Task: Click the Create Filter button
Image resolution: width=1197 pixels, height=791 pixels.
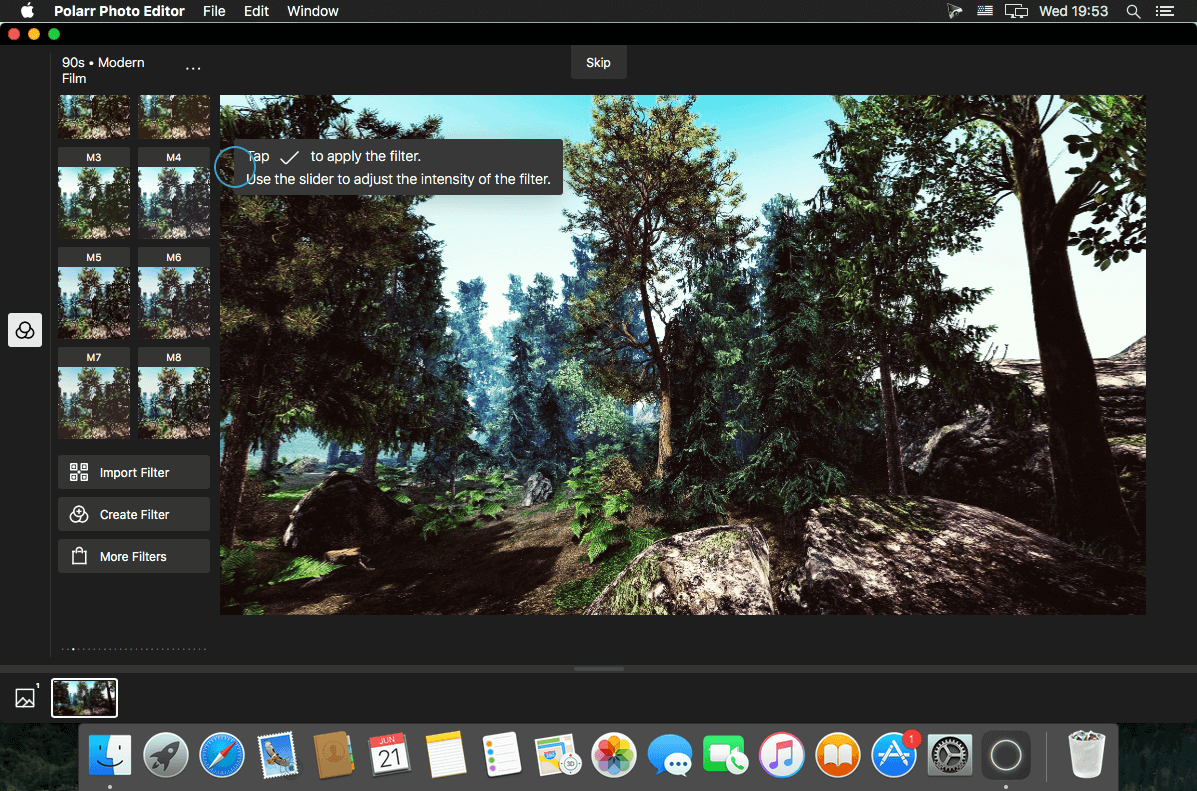Action: [134, 515]
